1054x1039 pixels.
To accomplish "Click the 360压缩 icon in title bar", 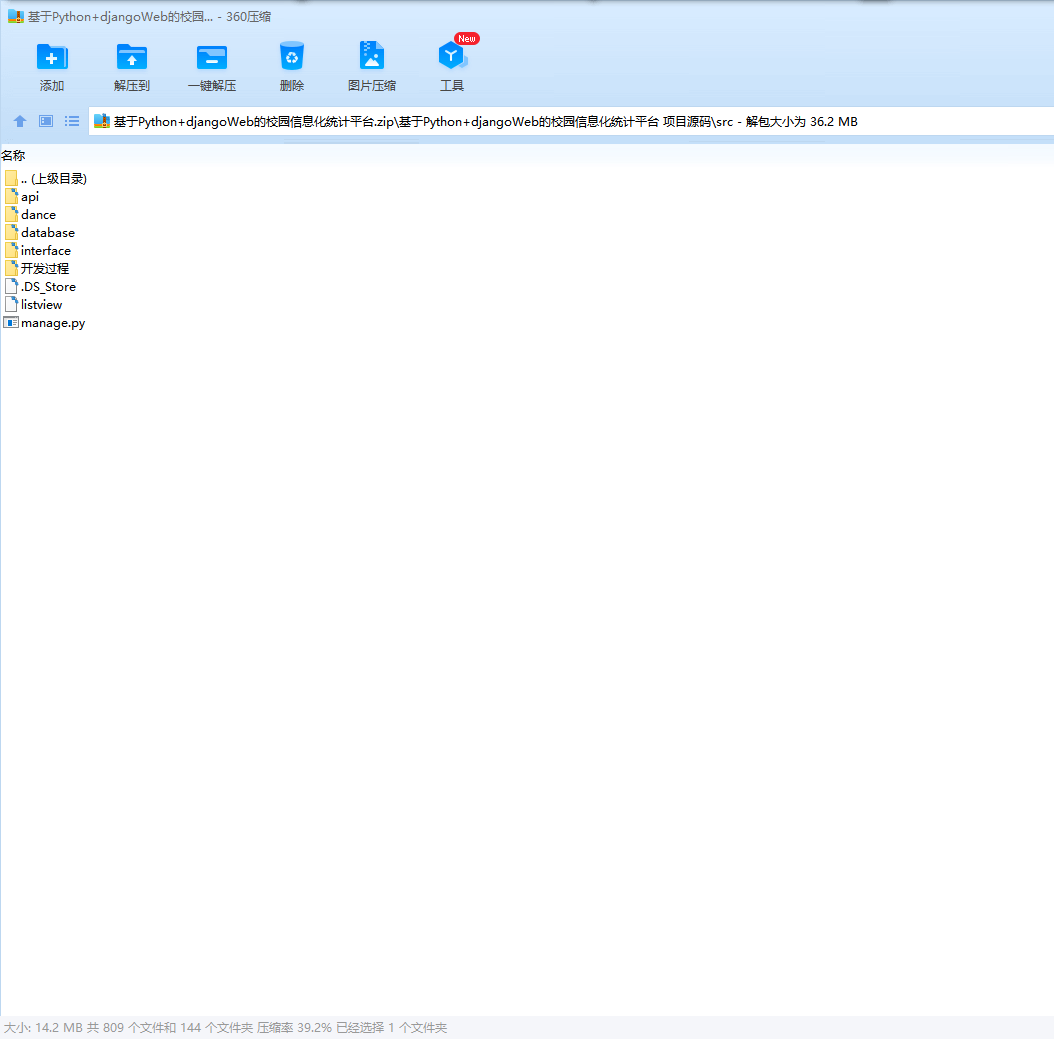I will 16,16.
